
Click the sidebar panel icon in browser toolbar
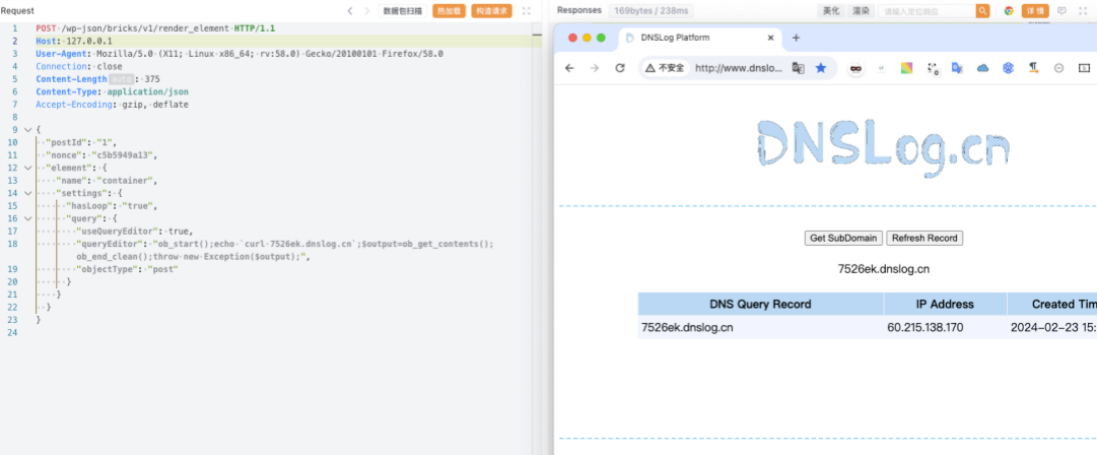tap(1084, 68)
